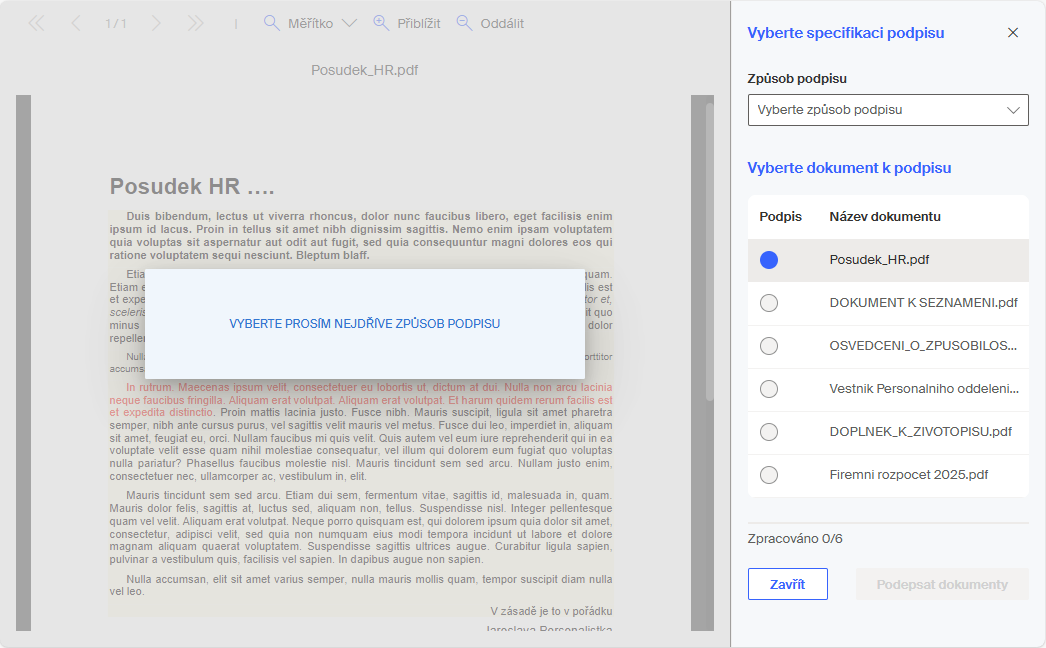
Task: Select DOPLNEK_K_ZIVOTOPISU.pdf radio button
Action: pyautogui.click(x=769, y=432)
